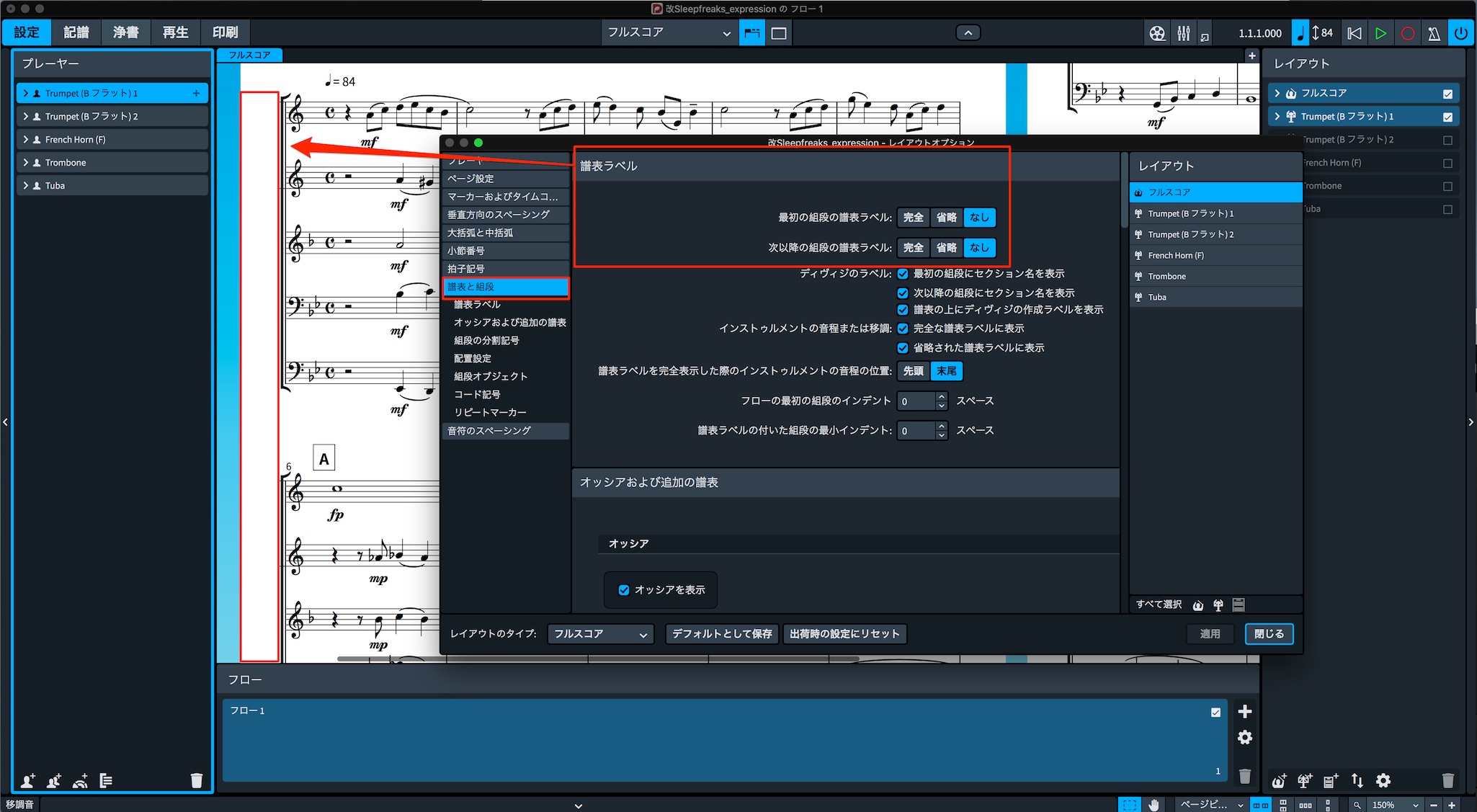Image resolution: width=1477 pixels, height=812 pixels.
Task: Expand Trumpet (B フラット) 1 player
Action: tap(26, 93)
